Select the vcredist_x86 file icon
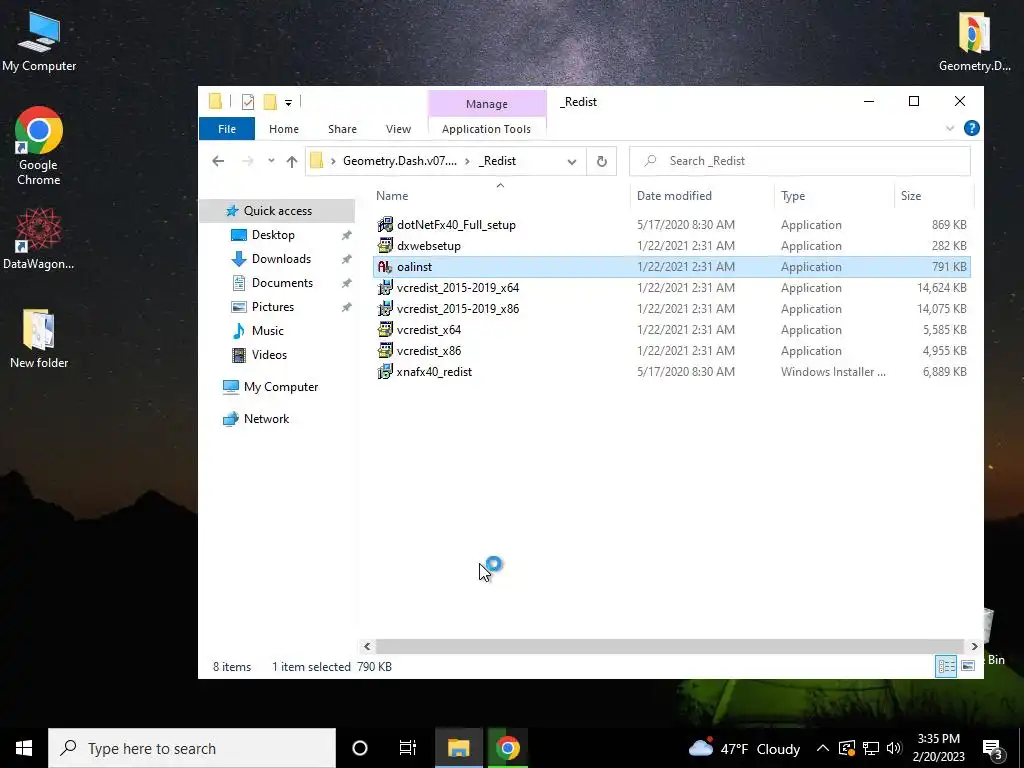This screenshot has height=768, width=1024. (x=385, y=350)
